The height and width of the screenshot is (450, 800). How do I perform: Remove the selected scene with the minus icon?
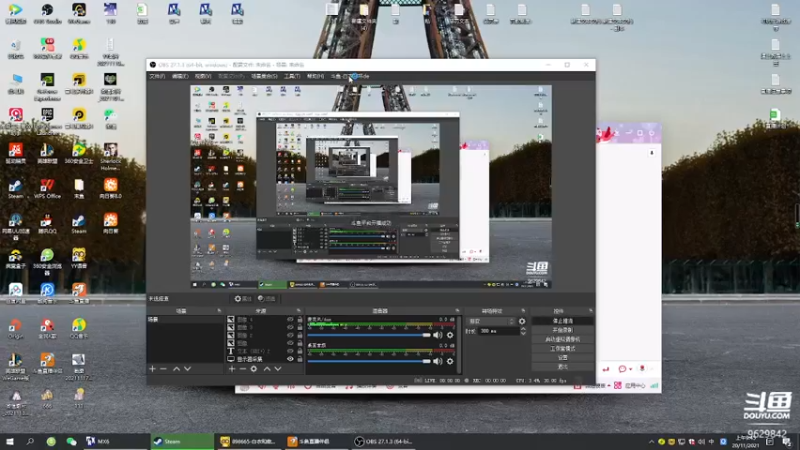(163, 368)
